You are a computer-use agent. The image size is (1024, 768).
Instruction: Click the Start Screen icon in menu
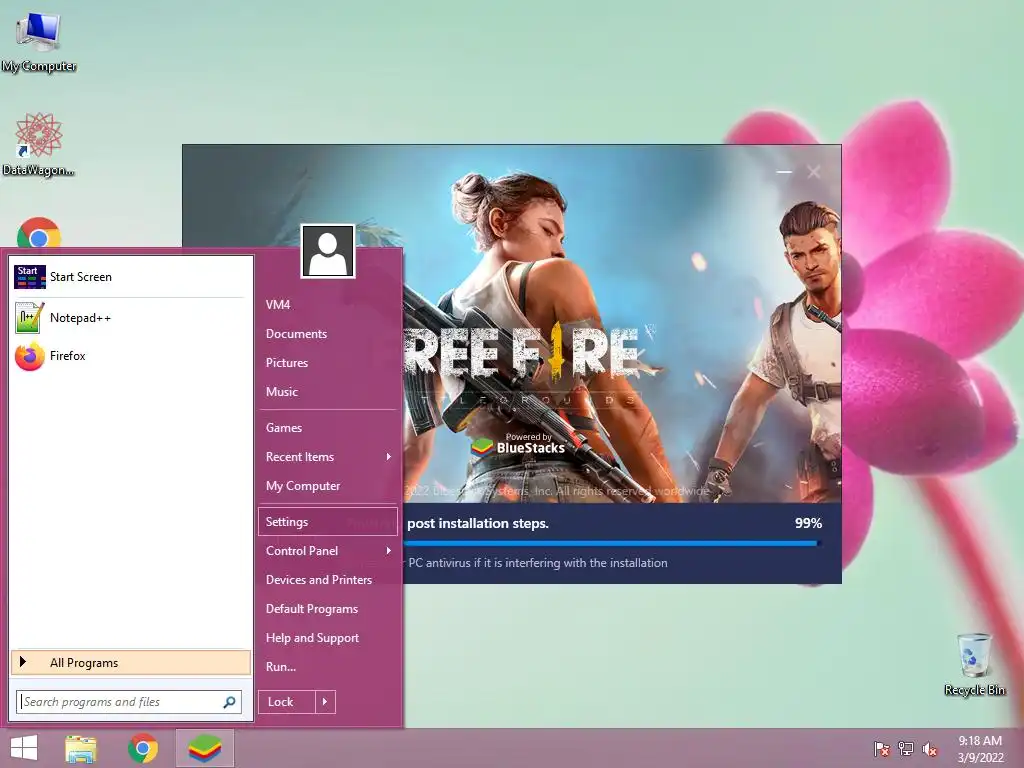(29, 277)
